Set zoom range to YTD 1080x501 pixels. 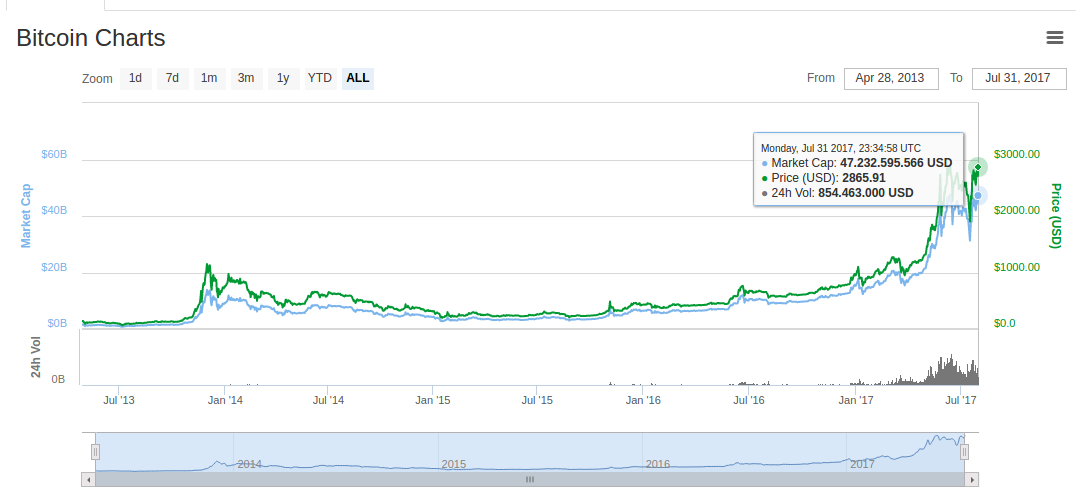pyautogui.click(x=320, y=78)
